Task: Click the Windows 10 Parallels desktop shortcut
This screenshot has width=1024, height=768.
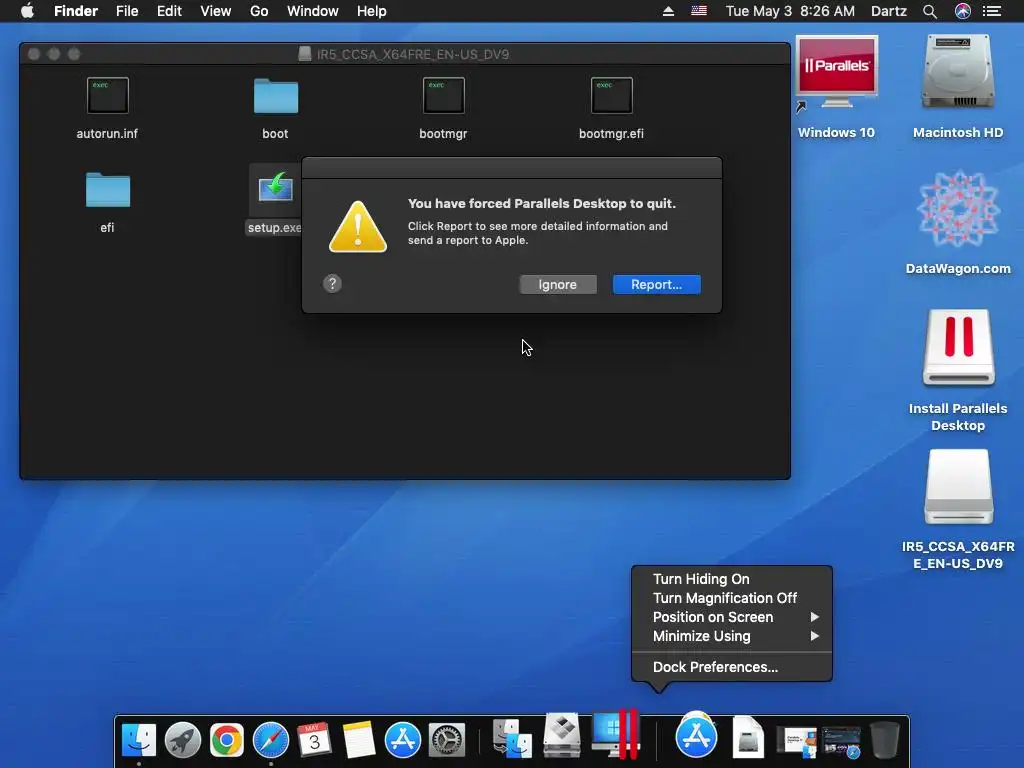Action: pos(836,73)
